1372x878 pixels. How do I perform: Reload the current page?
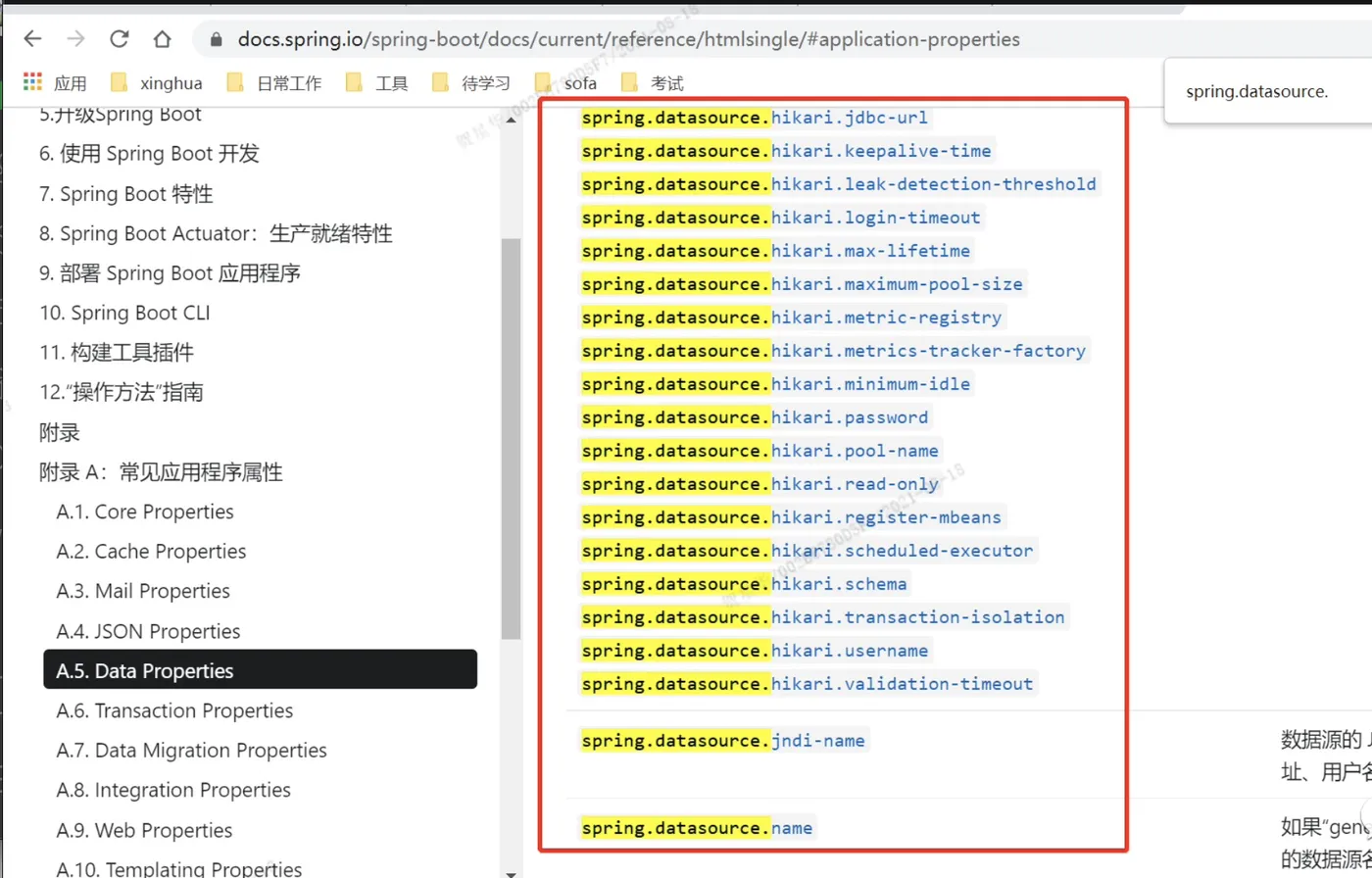pyautogui.click(x=119, y=39)
